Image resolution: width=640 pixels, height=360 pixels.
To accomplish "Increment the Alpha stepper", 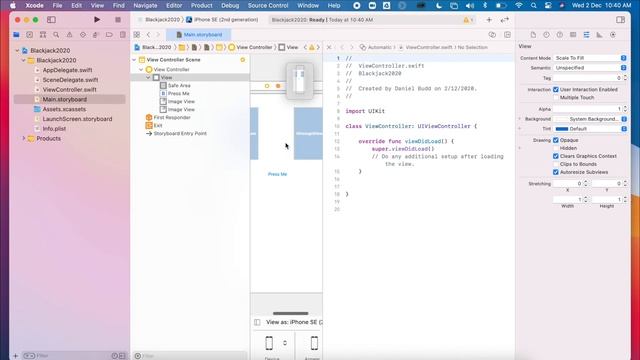I will click(x=625, y=107).
